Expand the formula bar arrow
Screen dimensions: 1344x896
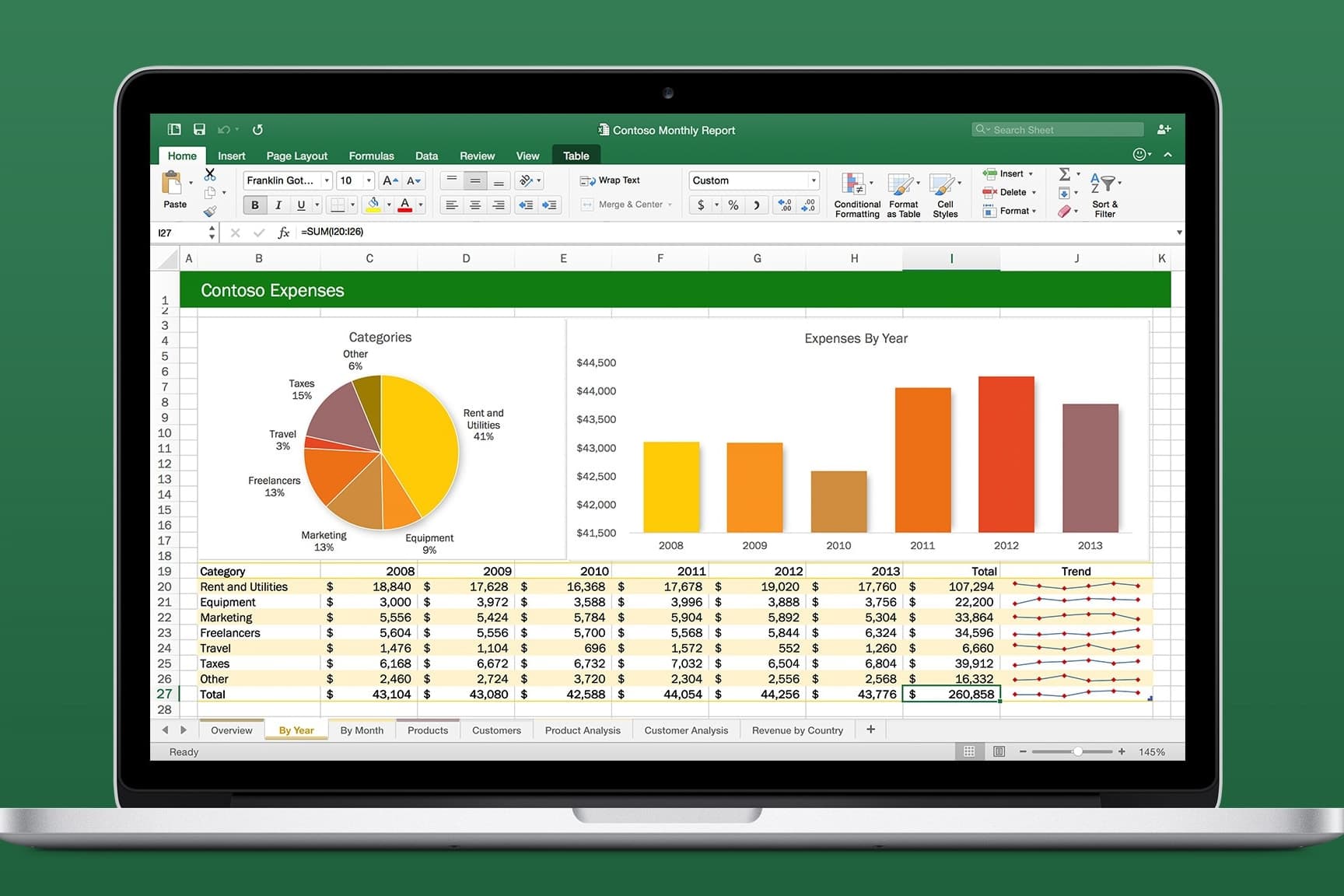1179,233
